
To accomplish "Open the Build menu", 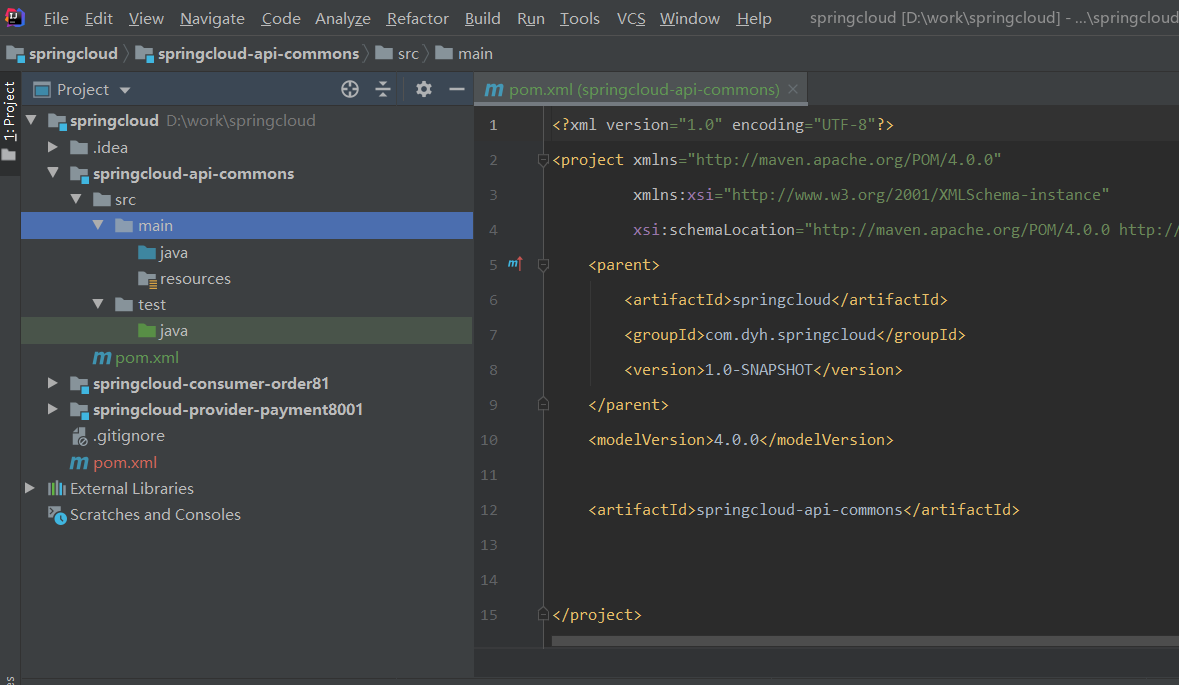I will (x=483, y=18).
